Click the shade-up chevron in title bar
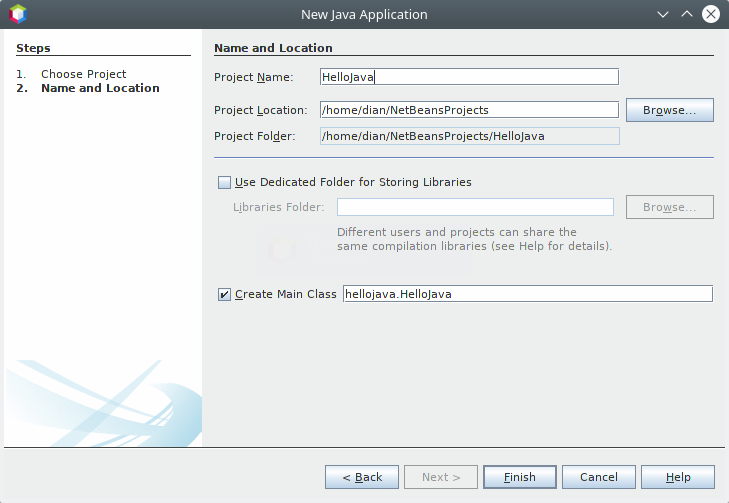The image size is (729, 503). tap(687, 14)
